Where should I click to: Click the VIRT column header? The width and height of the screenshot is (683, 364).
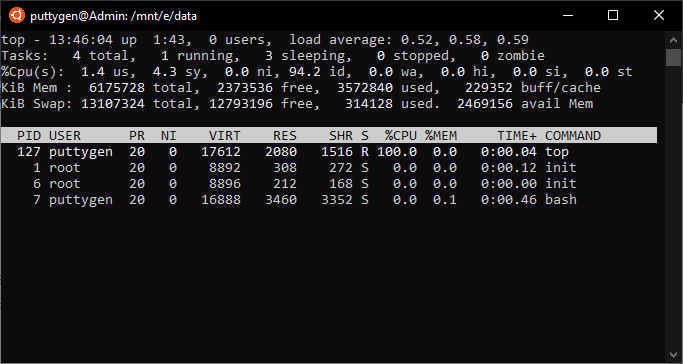[x=224, y=136]
